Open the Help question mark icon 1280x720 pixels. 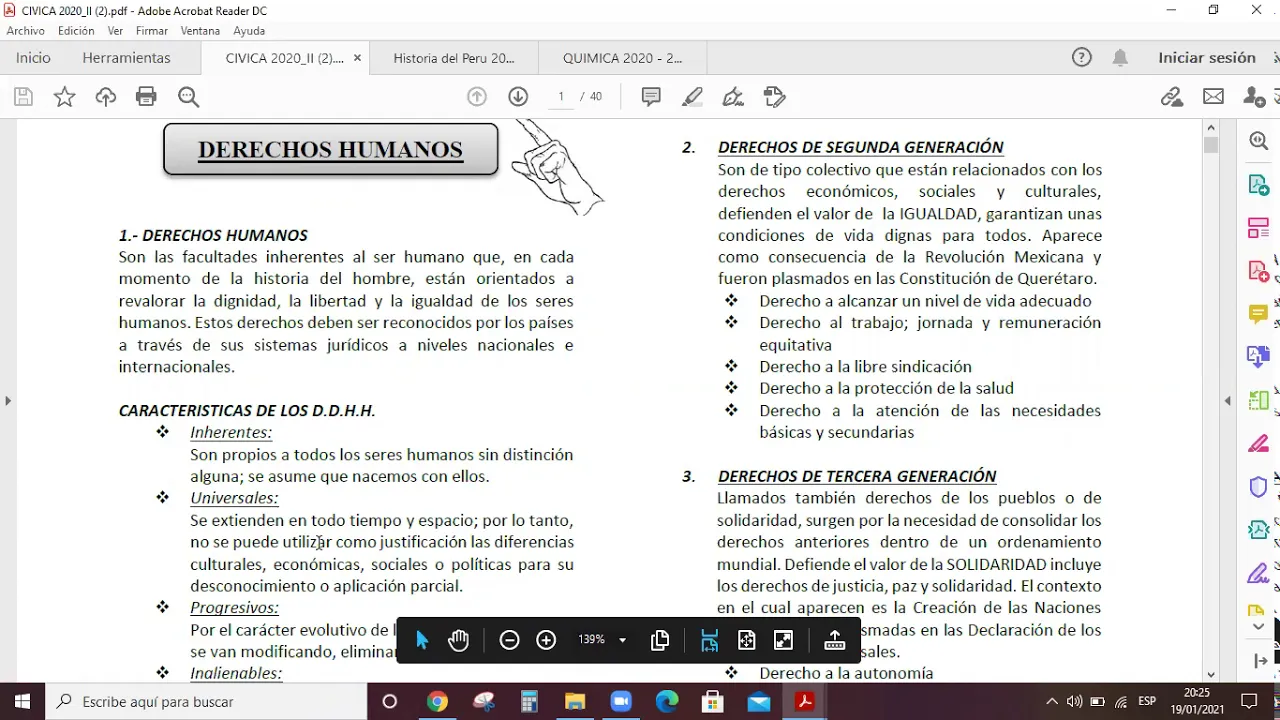(1082, 58)
